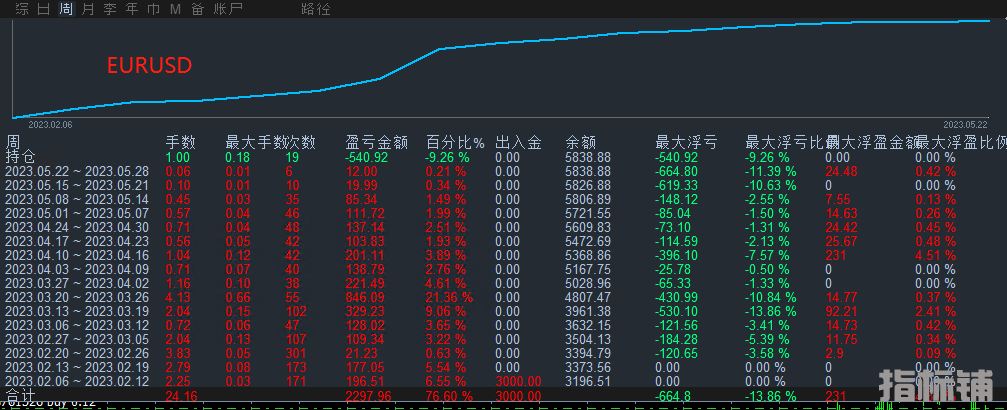Click floating loss ratio -11.39 %
The height and width of the screenshot is (410, 1007).
[x=771, y=172]
